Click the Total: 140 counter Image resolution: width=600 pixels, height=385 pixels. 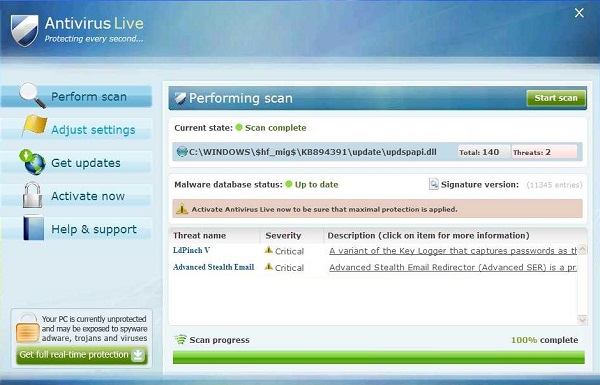pos(484,152)
